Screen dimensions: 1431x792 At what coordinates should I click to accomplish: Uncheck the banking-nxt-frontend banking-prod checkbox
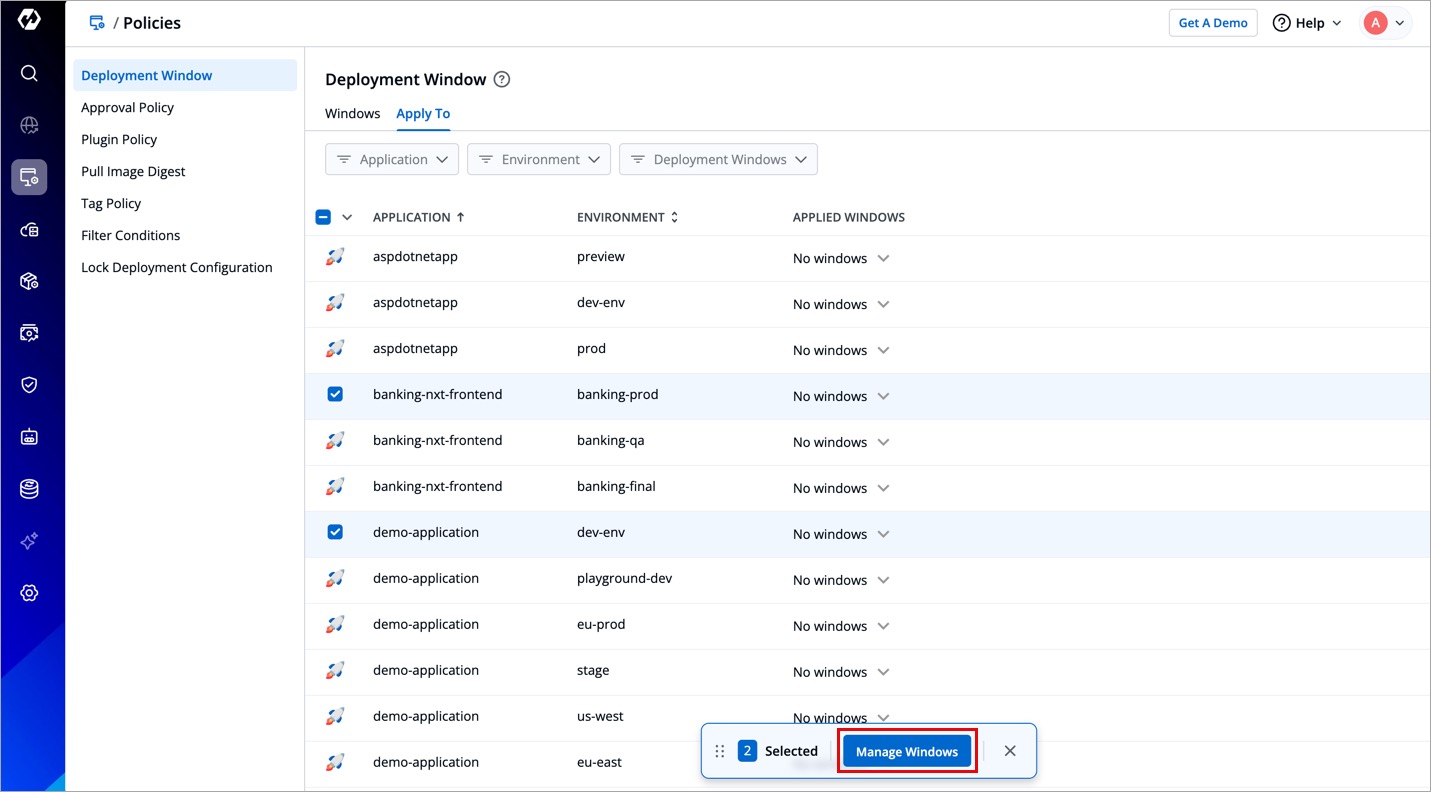point(335,394)
